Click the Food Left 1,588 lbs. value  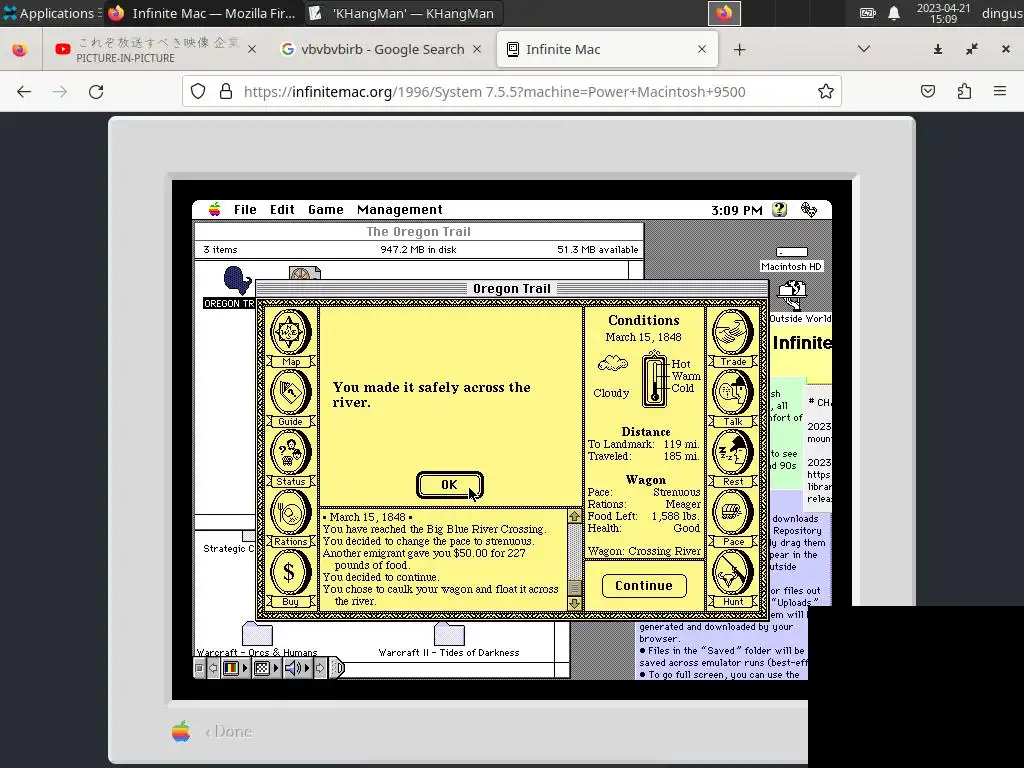click(x=675, y=516)
